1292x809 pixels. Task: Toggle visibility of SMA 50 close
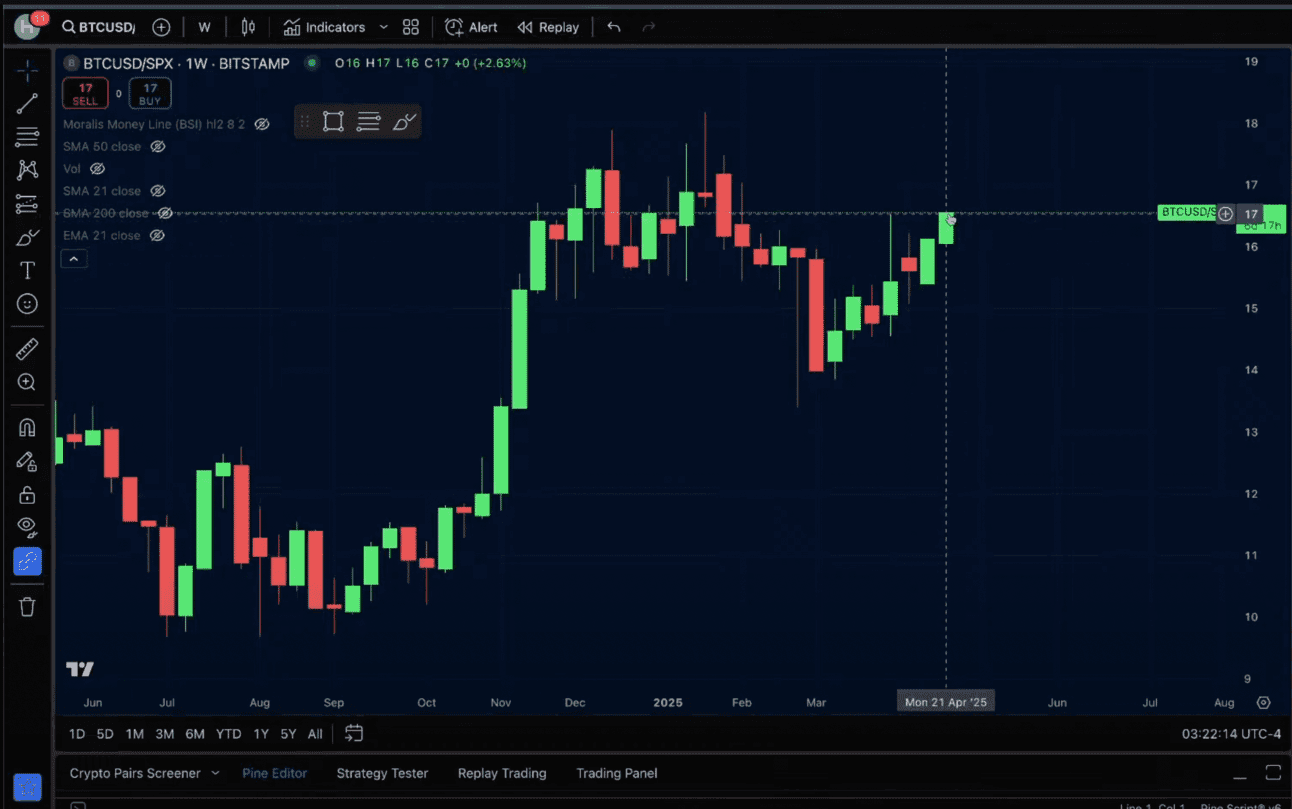click(157, 146)
